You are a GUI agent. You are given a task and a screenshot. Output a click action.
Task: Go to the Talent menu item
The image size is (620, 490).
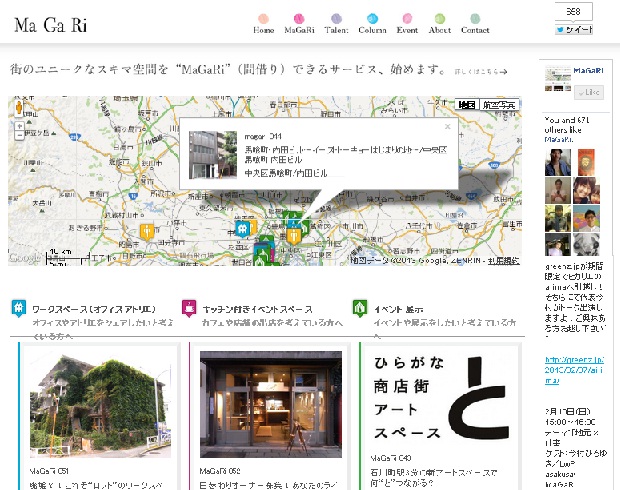coord(336,30)
